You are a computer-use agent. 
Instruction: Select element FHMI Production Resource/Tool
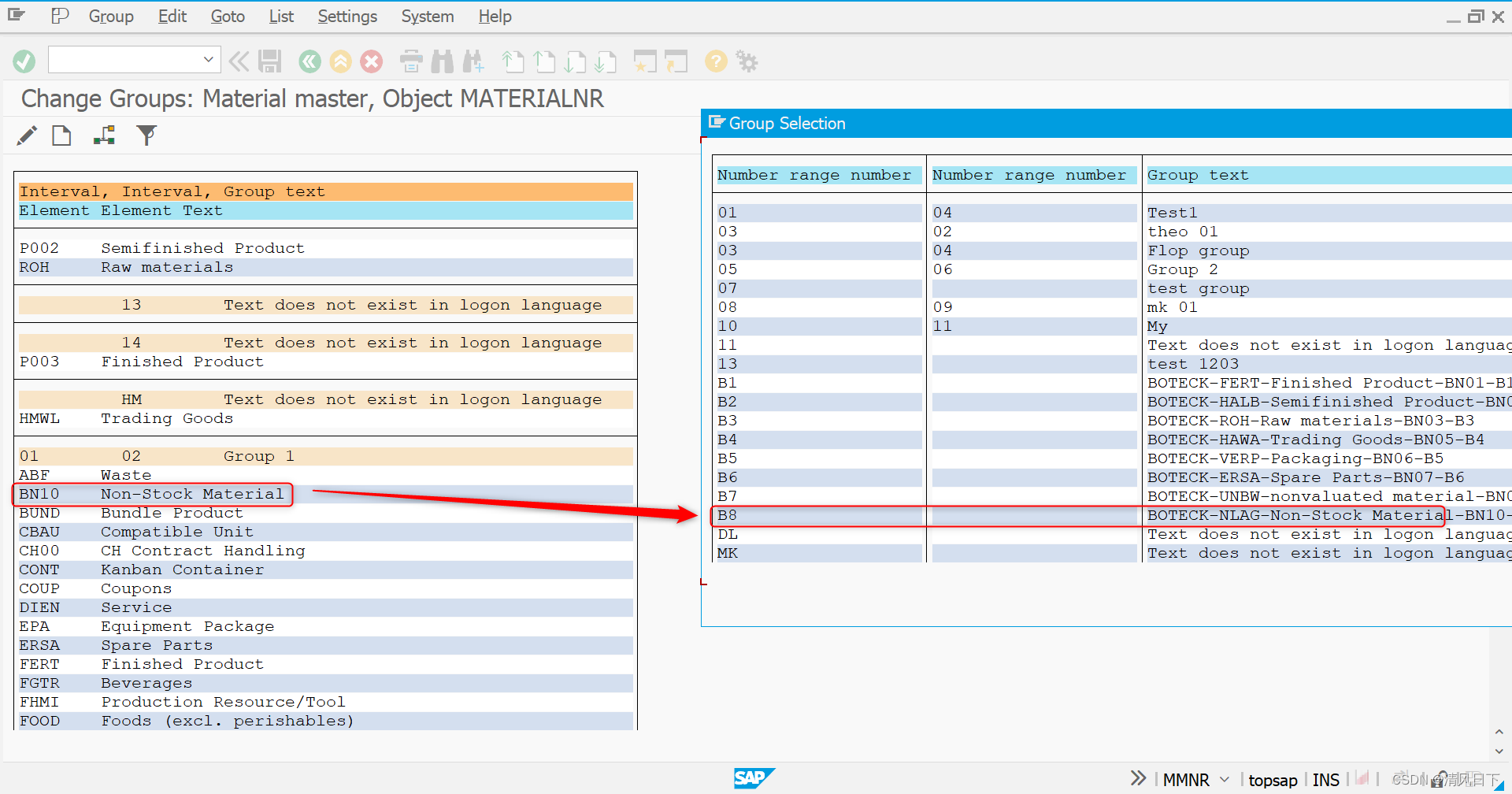(x=325, y=702)
